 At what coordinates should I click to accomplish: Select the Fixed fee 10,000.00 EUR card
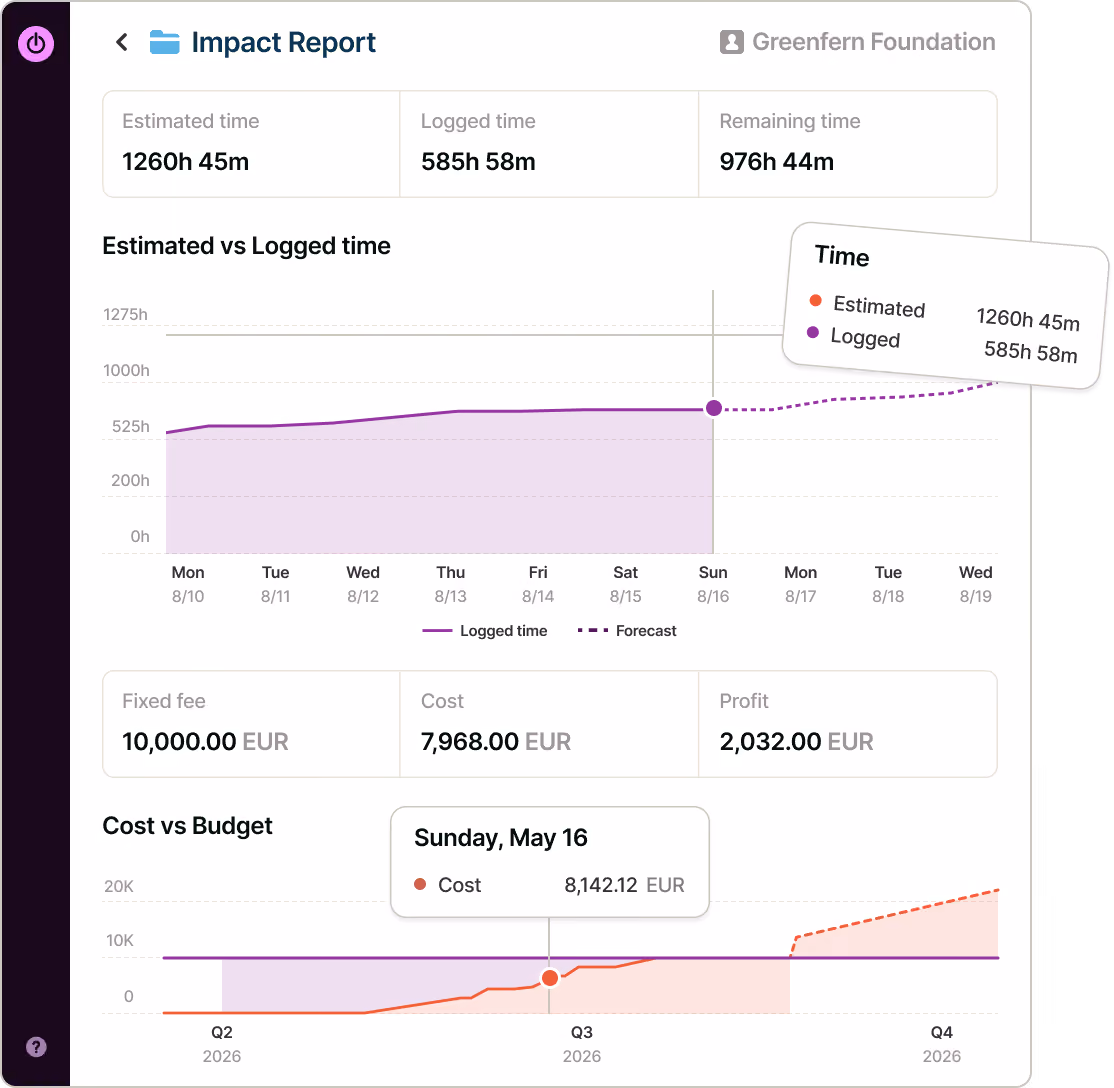pyautogui.click(x=252, y=724)
